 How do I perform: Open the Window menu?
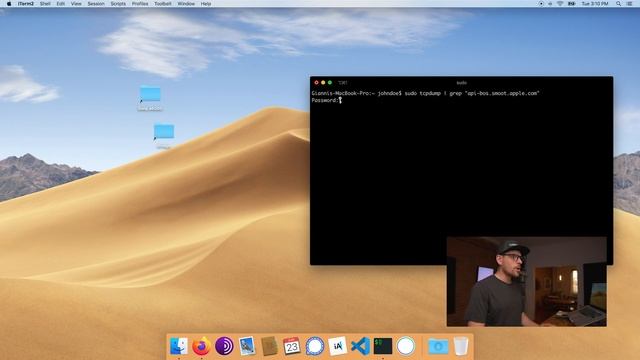click(x=186, y=4)
